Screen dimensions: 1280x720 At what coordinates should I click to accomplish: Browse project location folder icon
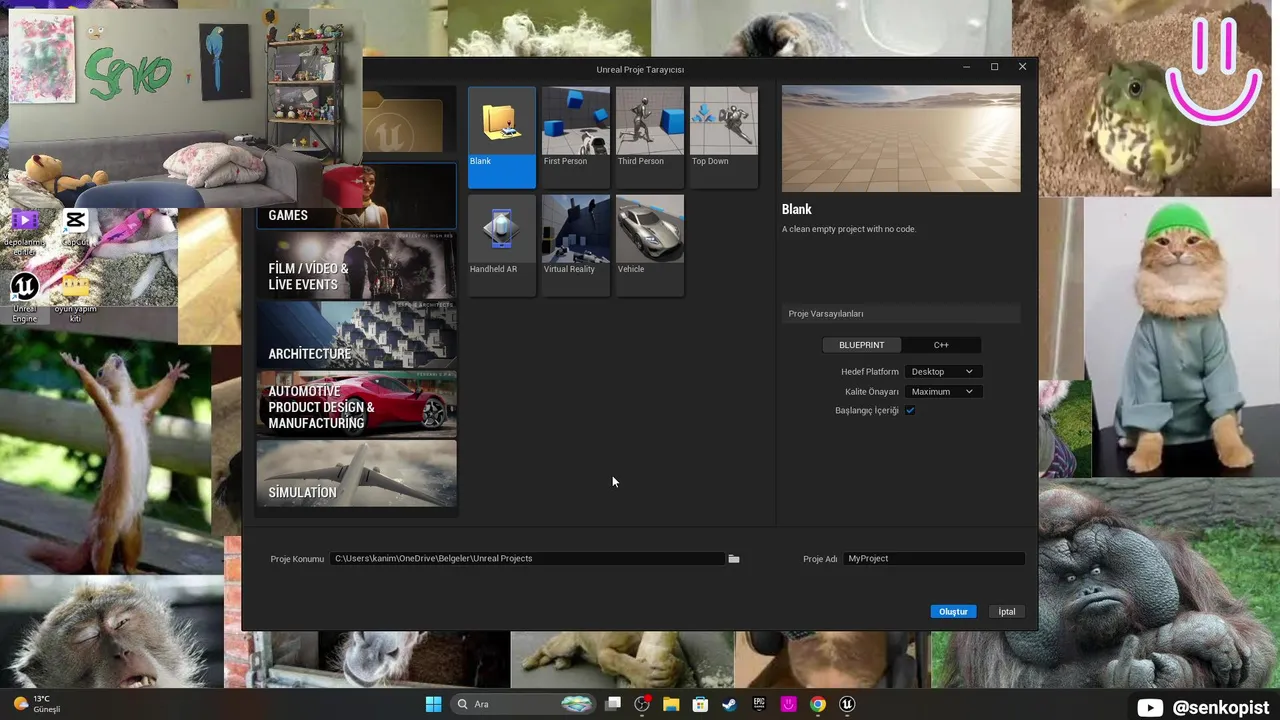(x=734, y=559)
